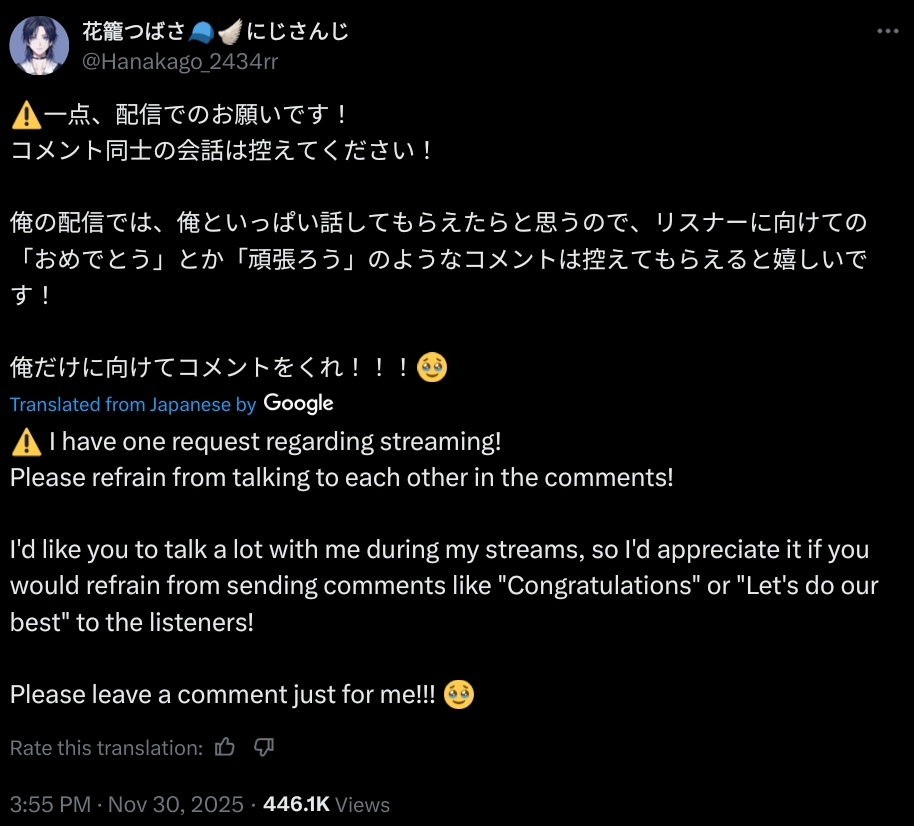
Task: Click the display name 花籠つばさ
Action: click(134, 32)
